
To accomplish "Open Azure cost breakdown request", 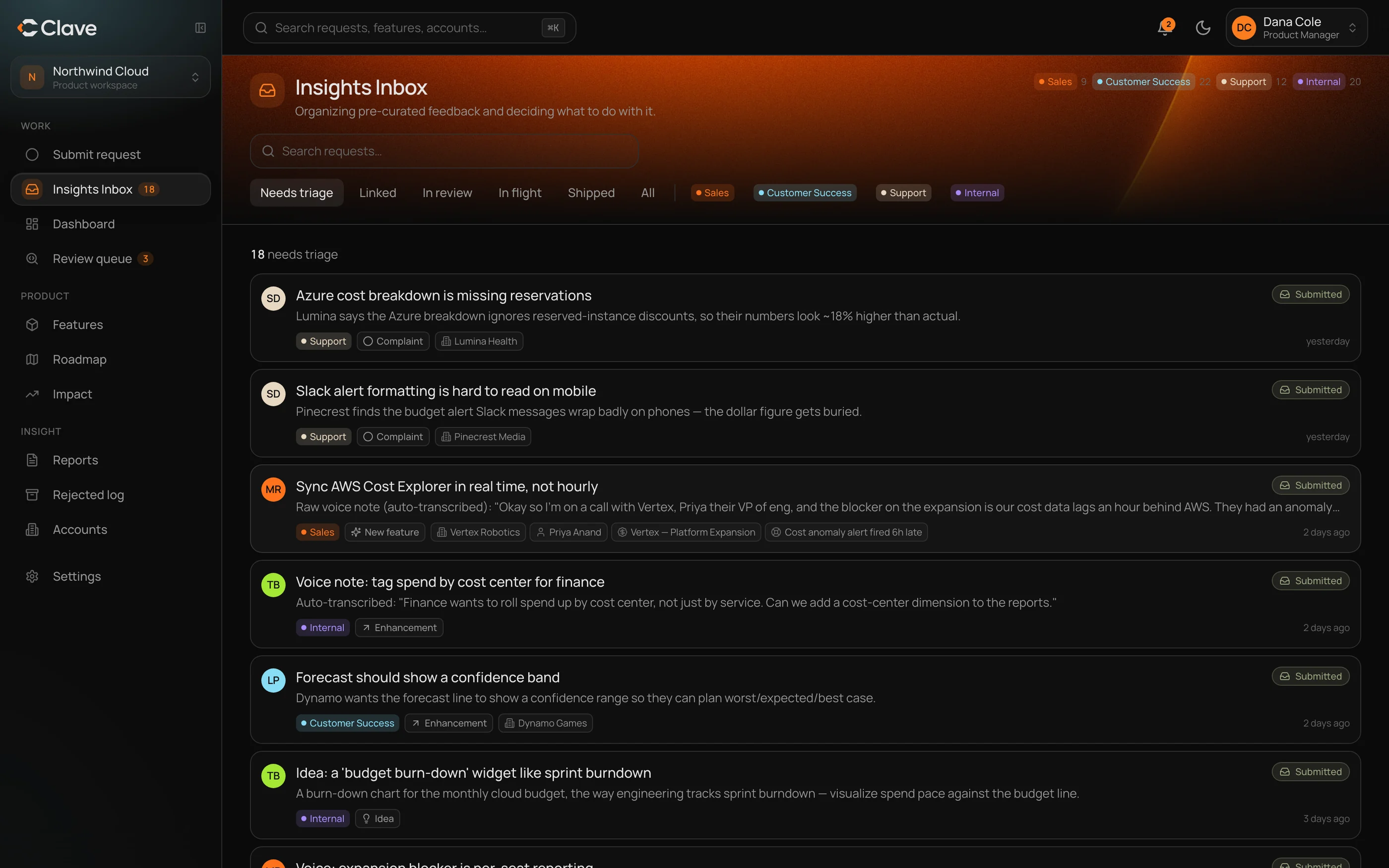I will click(x=805, y=317).
